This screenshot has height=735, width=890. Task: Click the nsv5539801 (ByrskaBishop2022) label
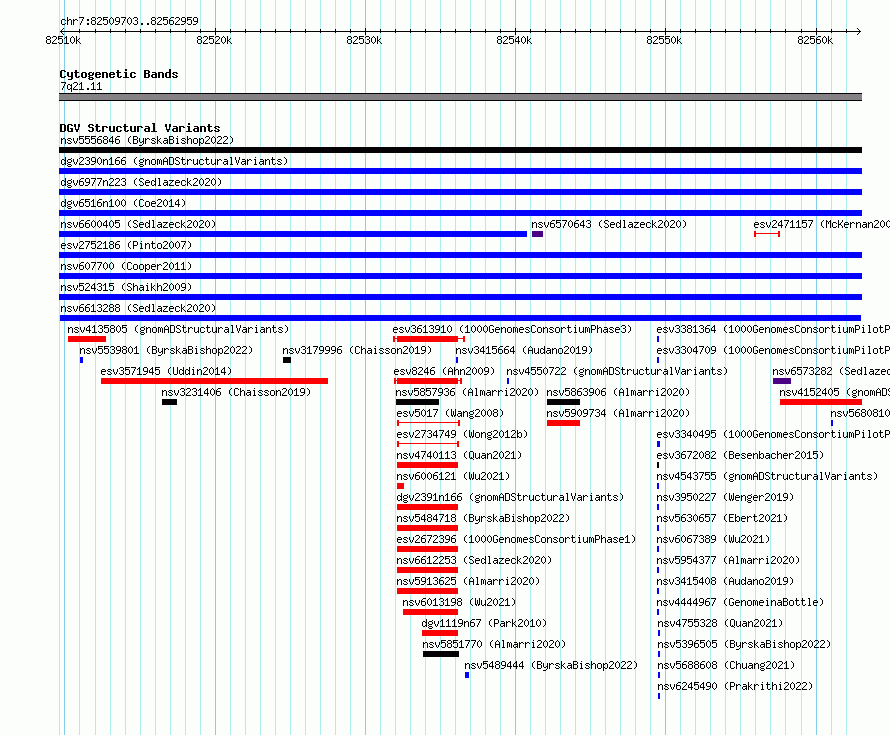point(166,350)
